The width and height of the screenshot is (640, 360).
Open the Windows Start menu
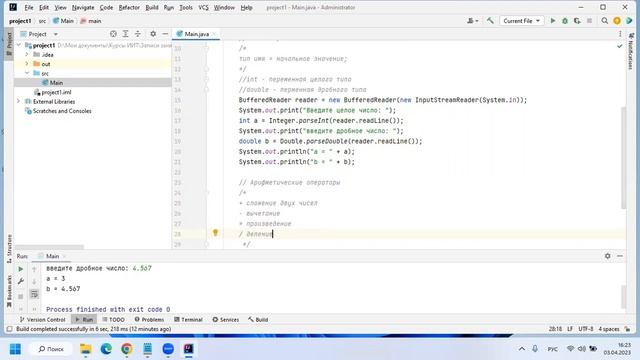tap(15, 349)
